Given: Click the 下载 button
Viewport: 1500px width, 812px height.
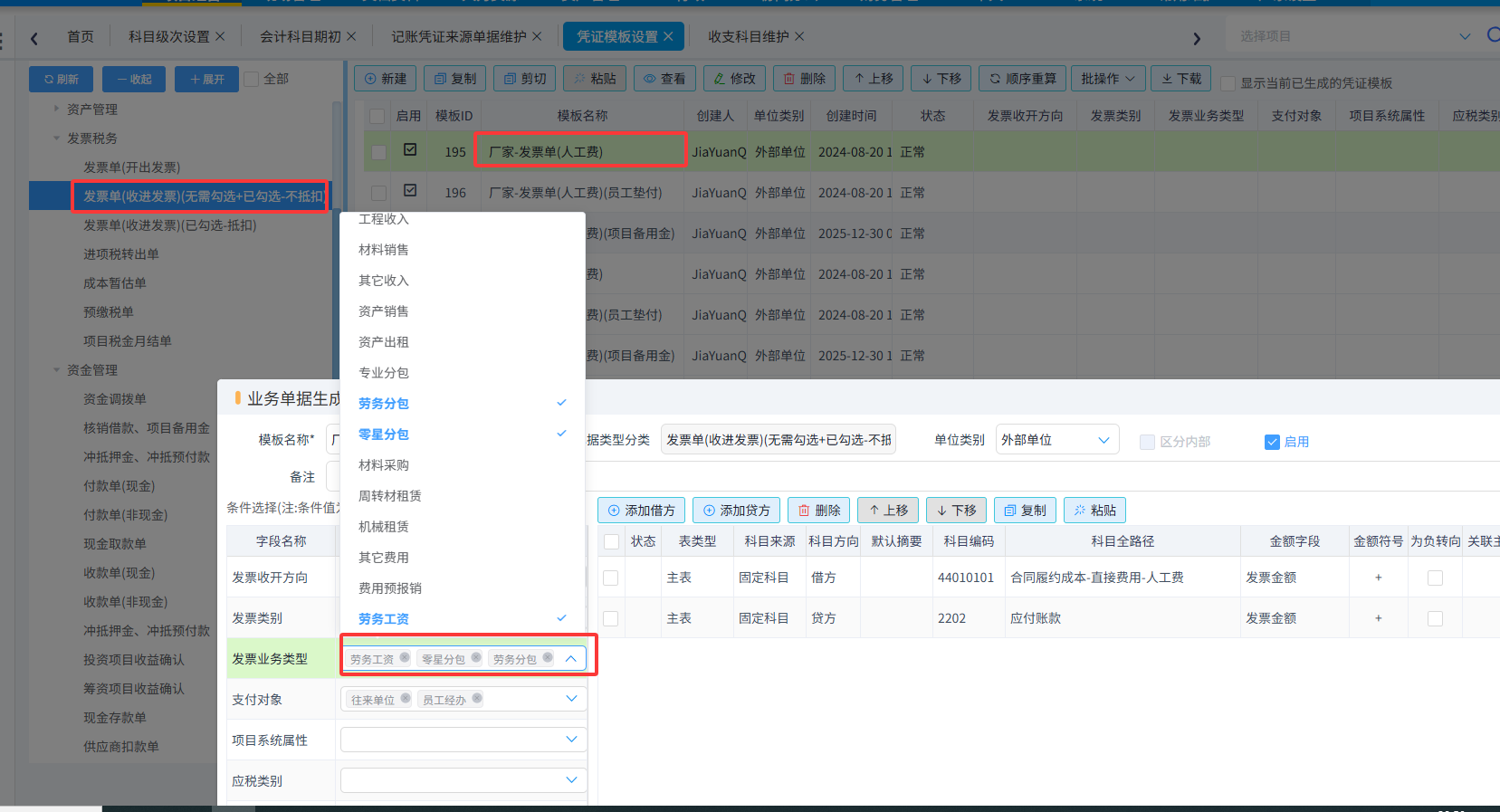Looking at the screenshot, I should tap(1181, 79).
